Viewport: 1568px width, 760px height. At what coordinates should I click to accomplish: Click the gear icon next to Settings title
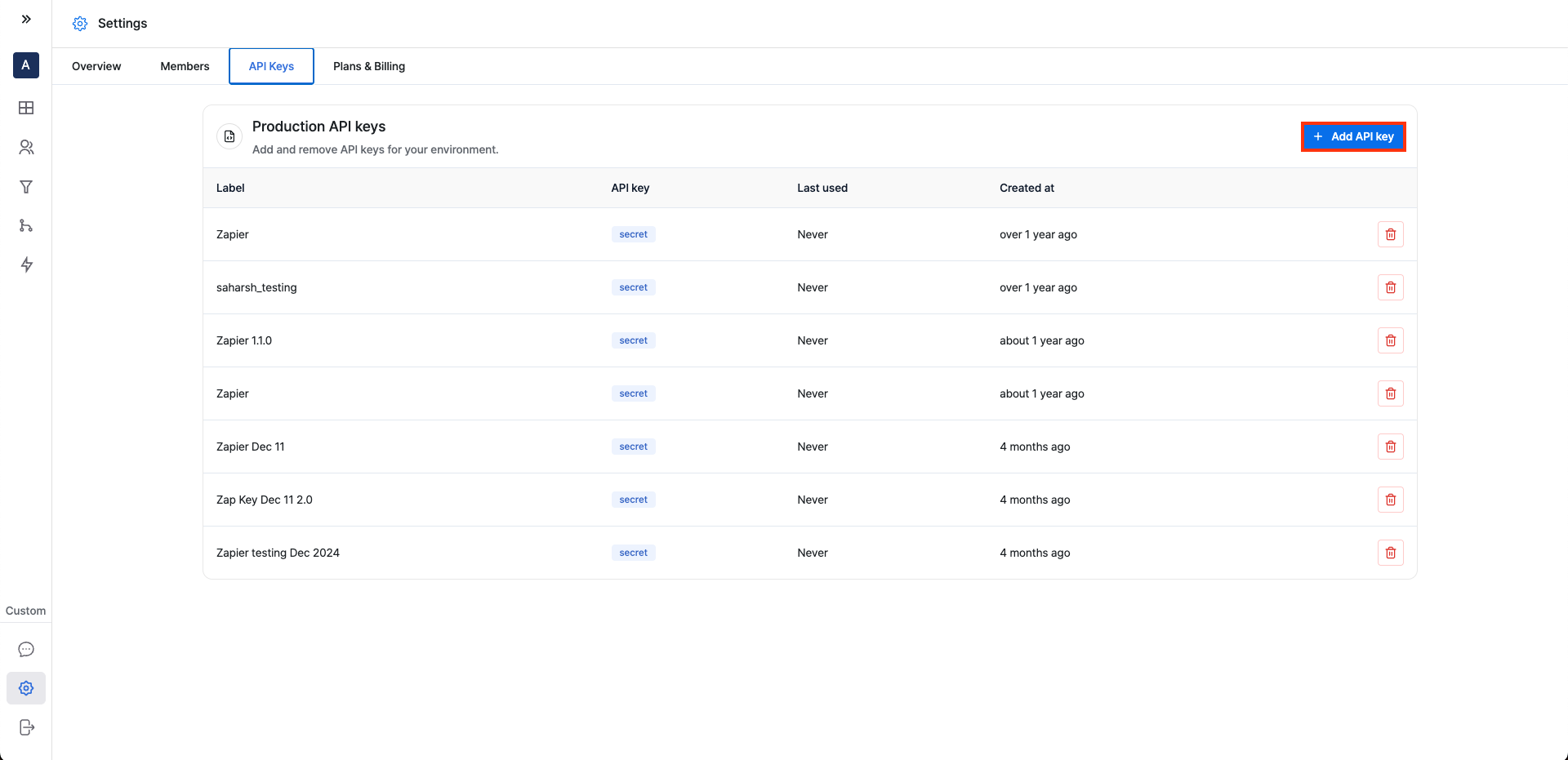click(80, 24)
